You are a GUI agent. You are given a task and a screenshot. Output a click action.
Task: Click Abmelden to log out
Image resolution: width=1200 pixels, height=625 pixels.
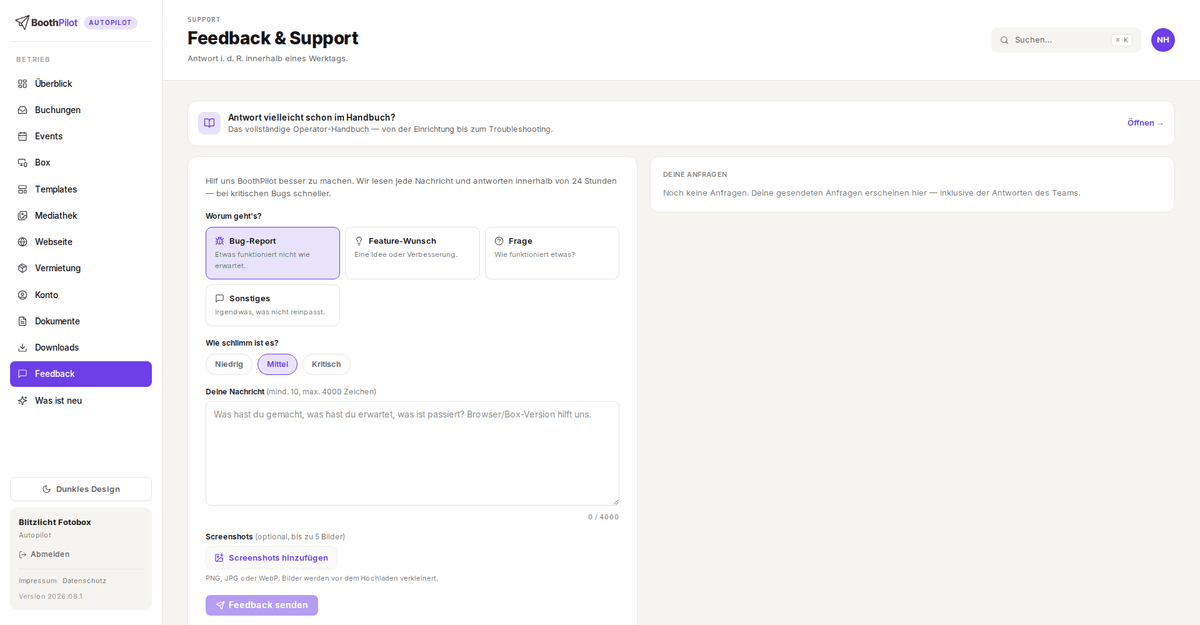(44, 554)
